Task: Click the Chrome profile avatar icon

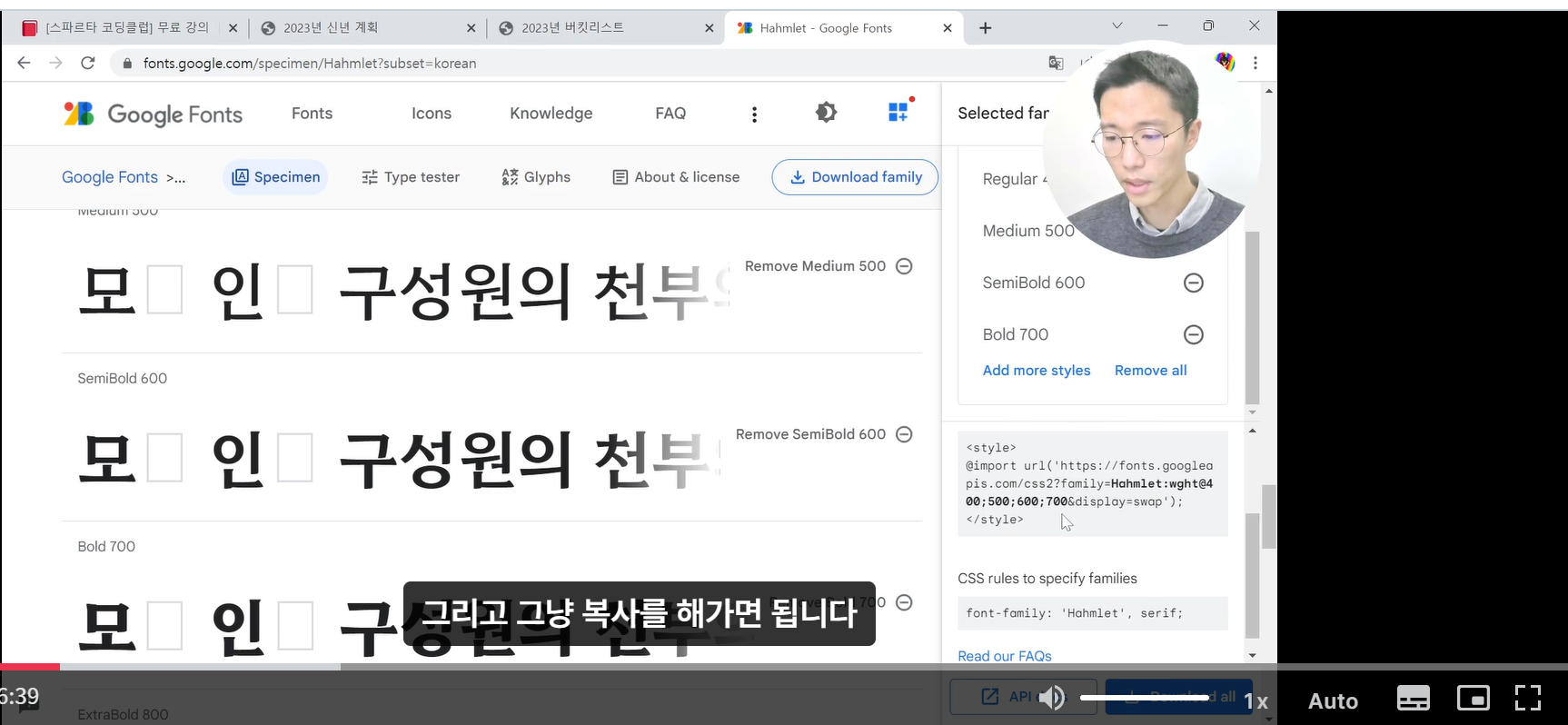Action: point(1225,63)
